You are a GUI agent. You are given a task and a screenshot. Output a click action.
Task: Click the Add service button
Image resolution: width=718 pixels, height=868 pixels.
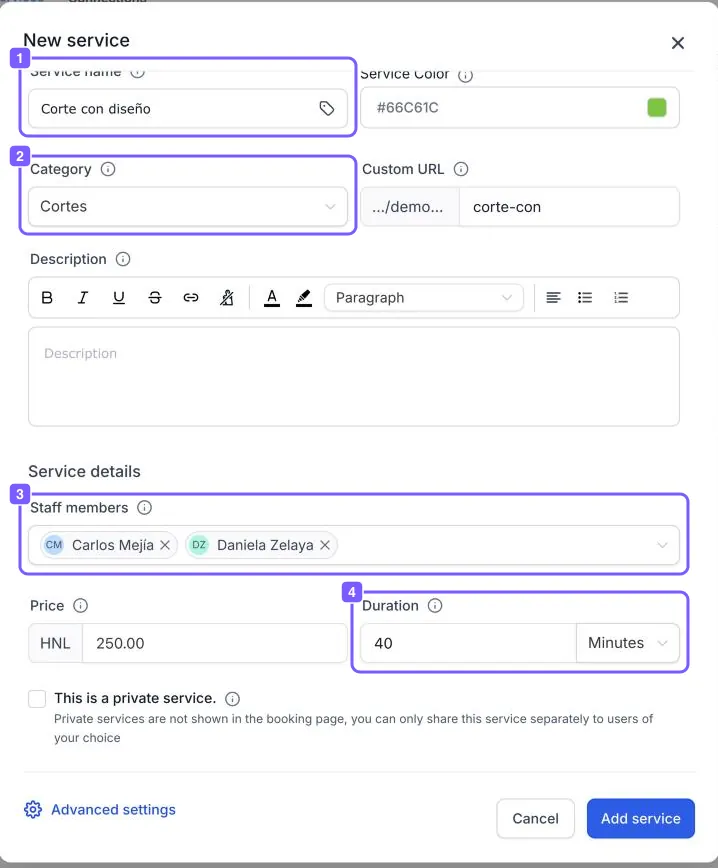640,818
